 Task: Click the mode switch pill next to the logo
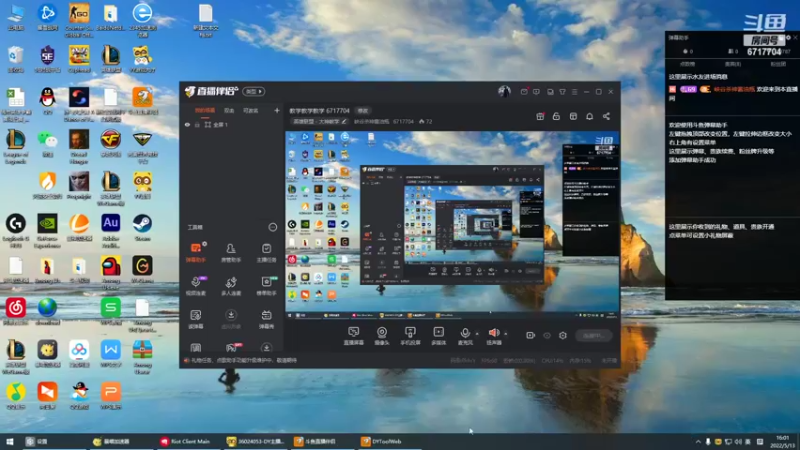coord(254,91)
